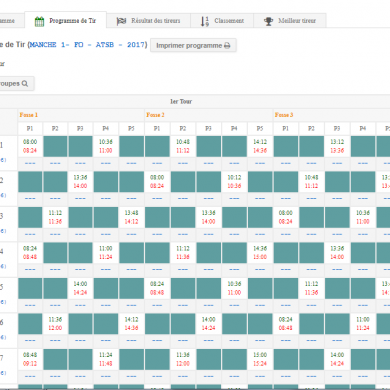Click the search icon on the groupes button

(25, 83)
